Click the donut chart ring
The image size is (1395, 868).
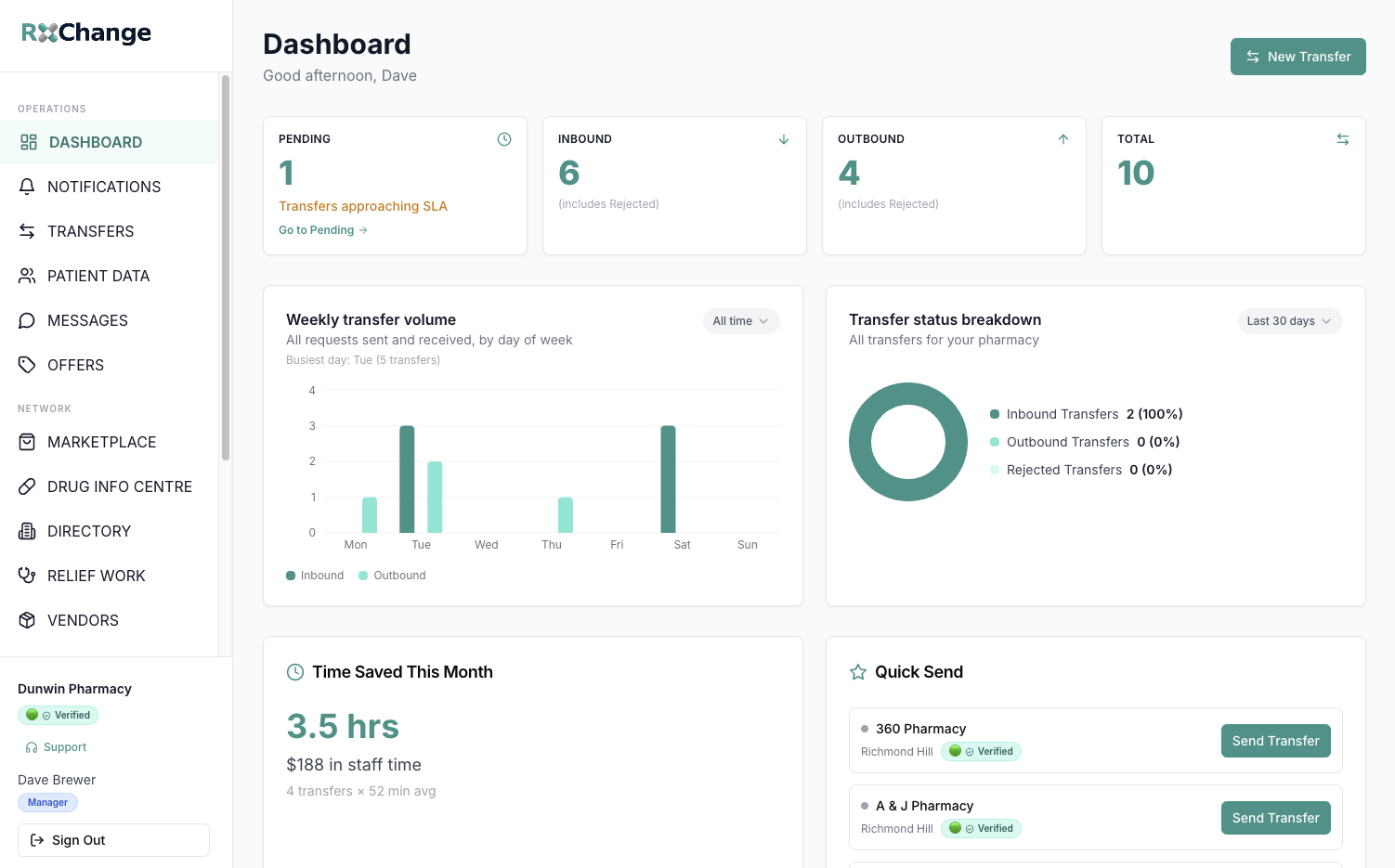pos(860,442)
